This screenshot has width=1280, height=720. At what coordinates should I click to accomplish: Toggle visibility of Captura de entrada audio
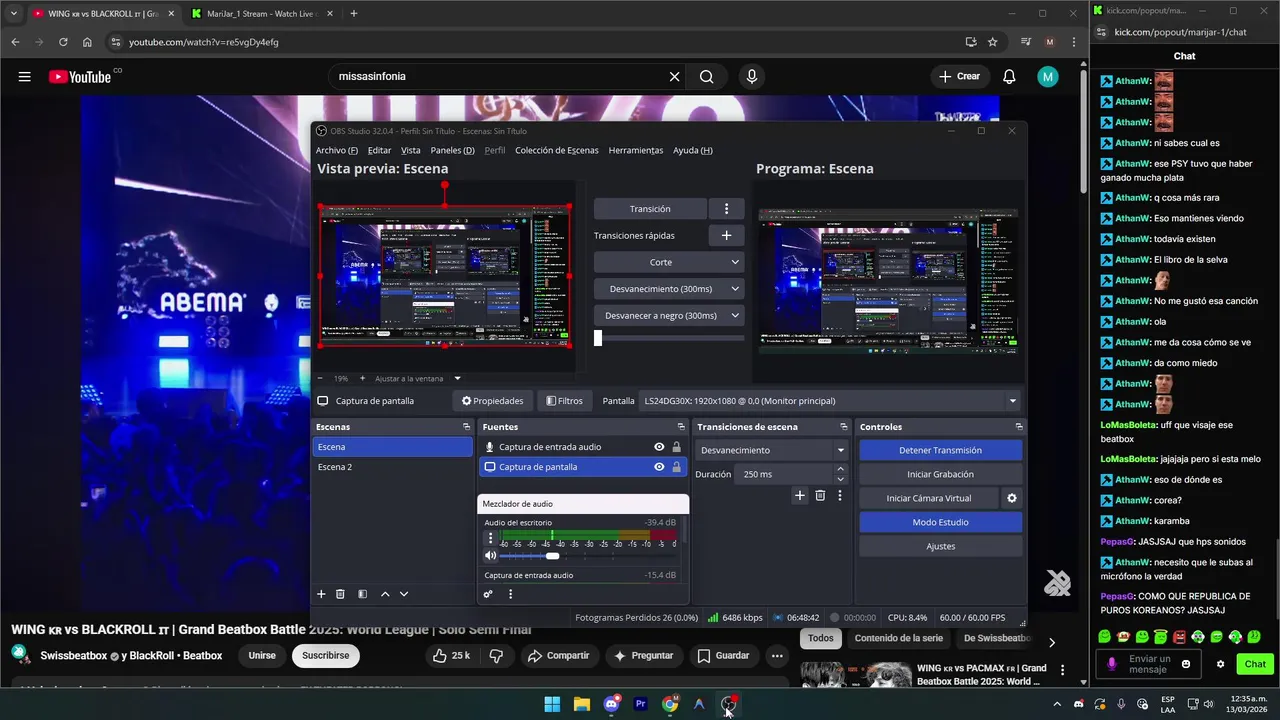[659, 447]
